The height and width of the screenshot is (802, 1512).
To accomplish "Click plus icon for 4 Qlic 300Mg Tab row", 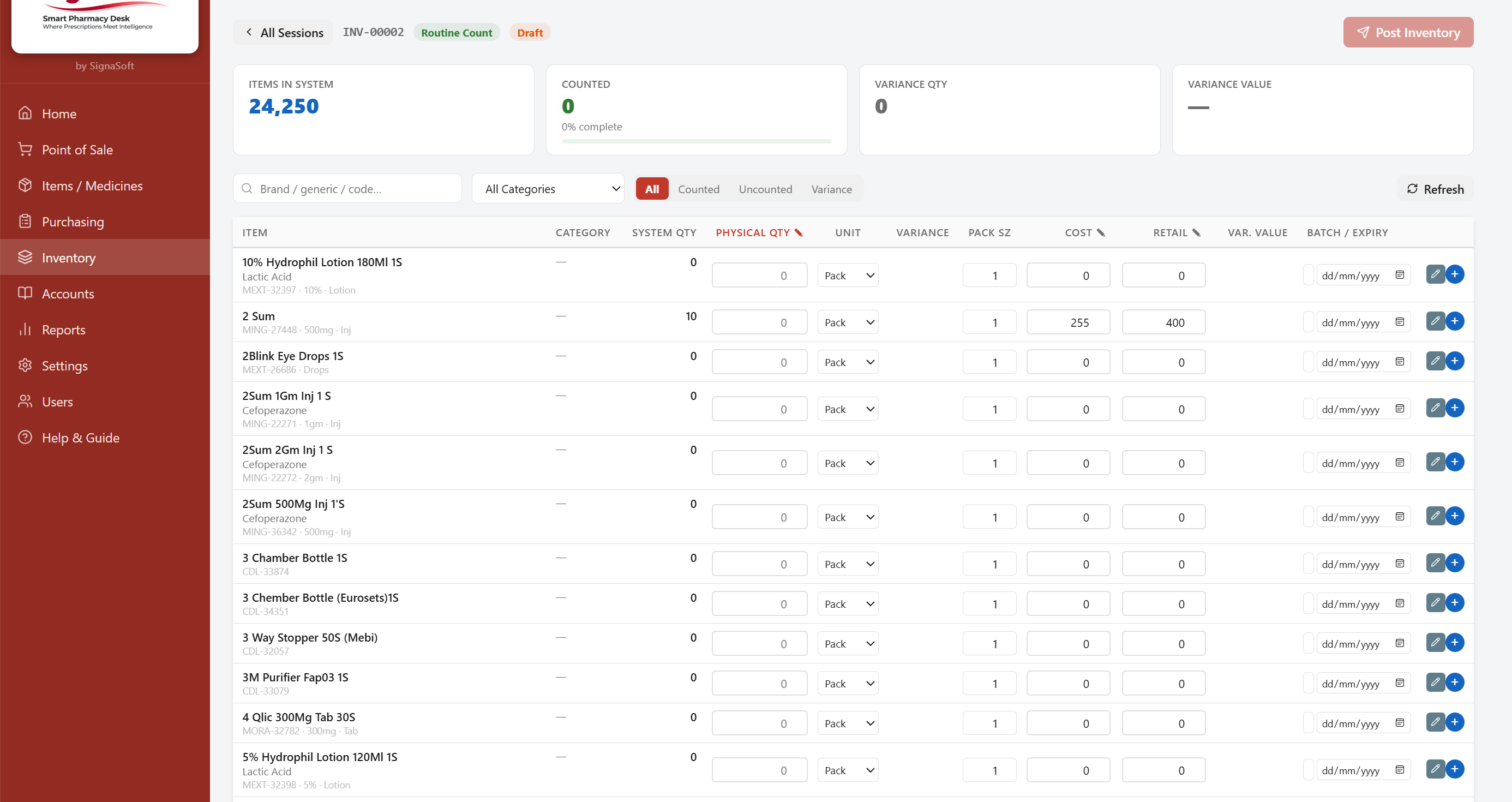I will click(1455, 722).
